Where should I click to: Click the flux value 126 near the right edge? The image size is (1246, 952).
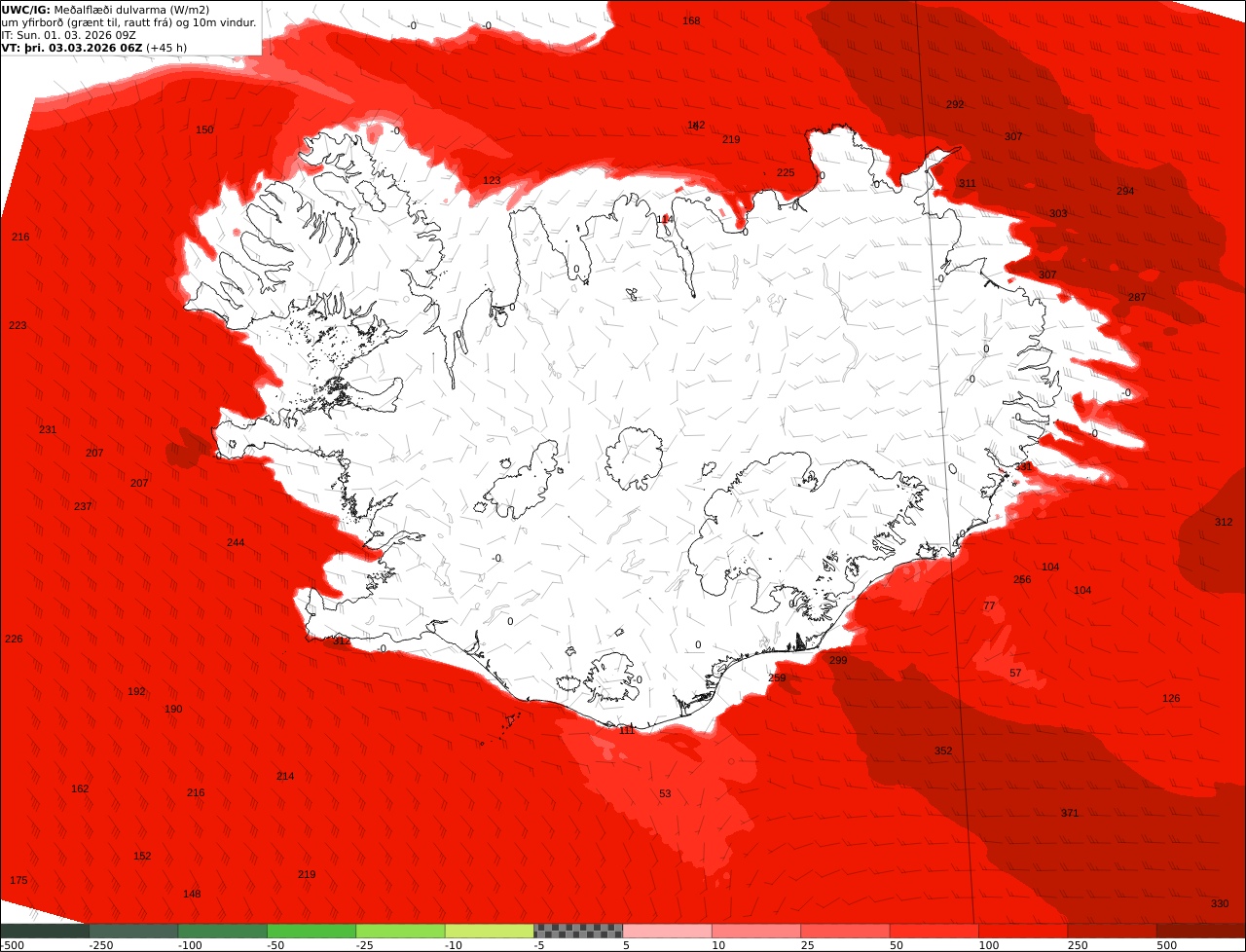[1171, 698]
